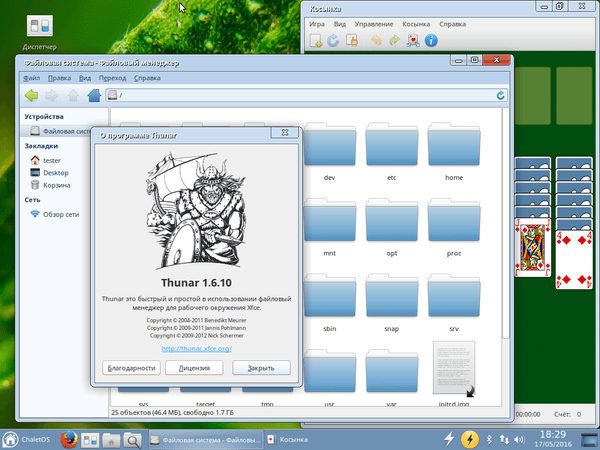Click the back arrow in Thunar toolbar
Screen dimensions: 600x450
point(31,96)
